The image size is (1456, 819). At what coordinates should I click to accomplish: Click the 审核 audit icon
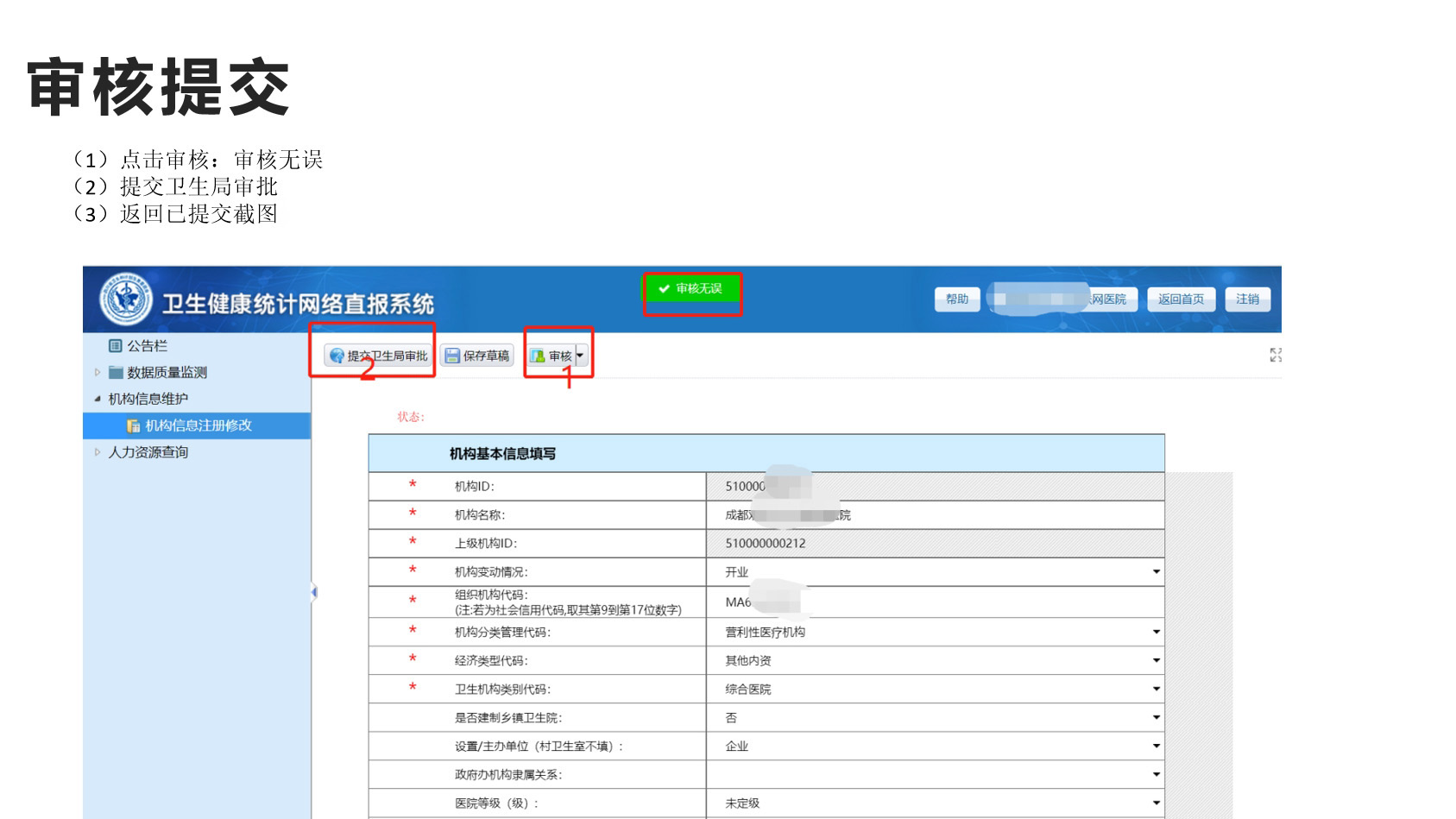click(538, 356)
